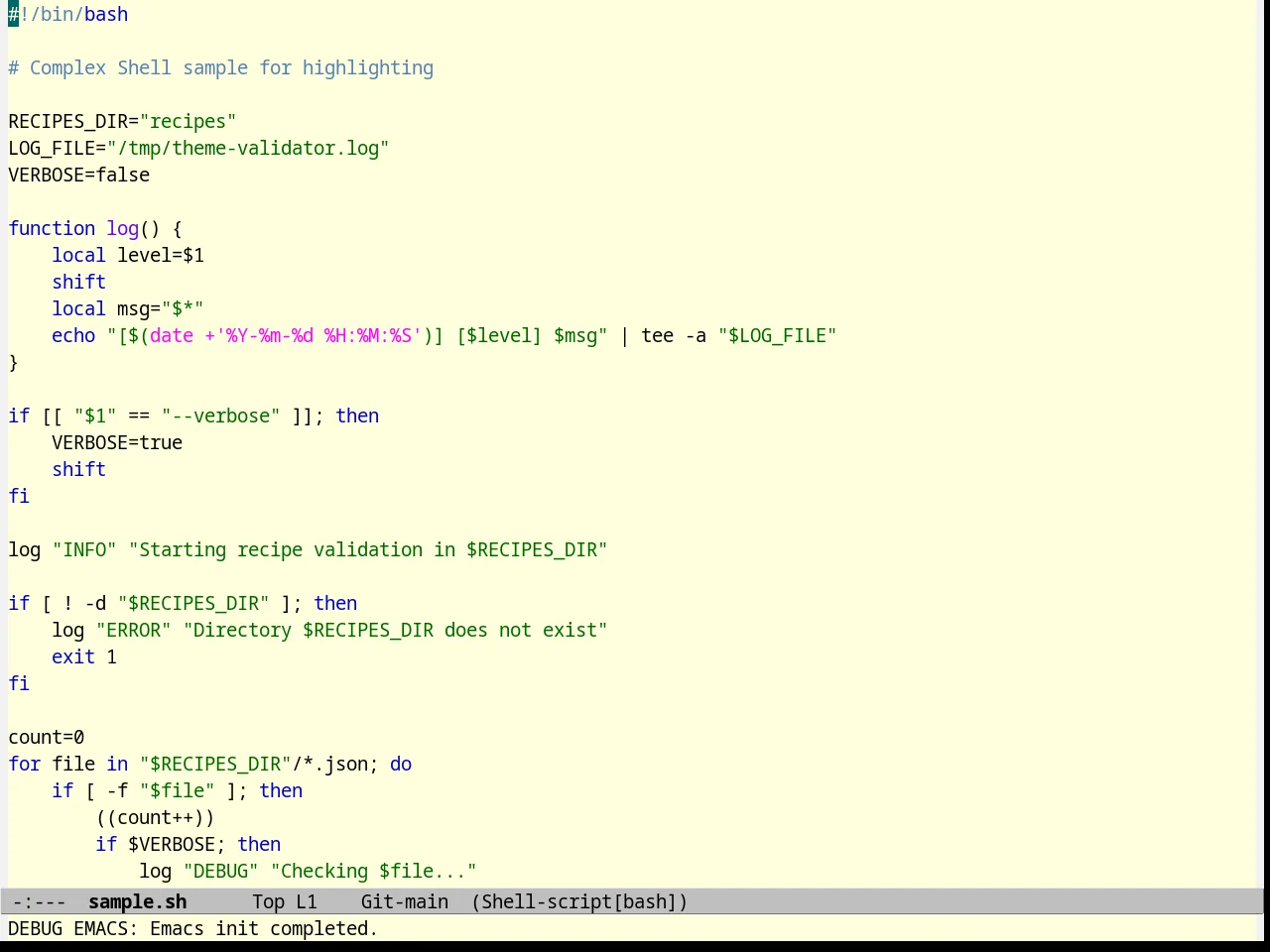Click the "--verbose" string in if condition
Screen dimensions: 1270x952
coord(220,416)
